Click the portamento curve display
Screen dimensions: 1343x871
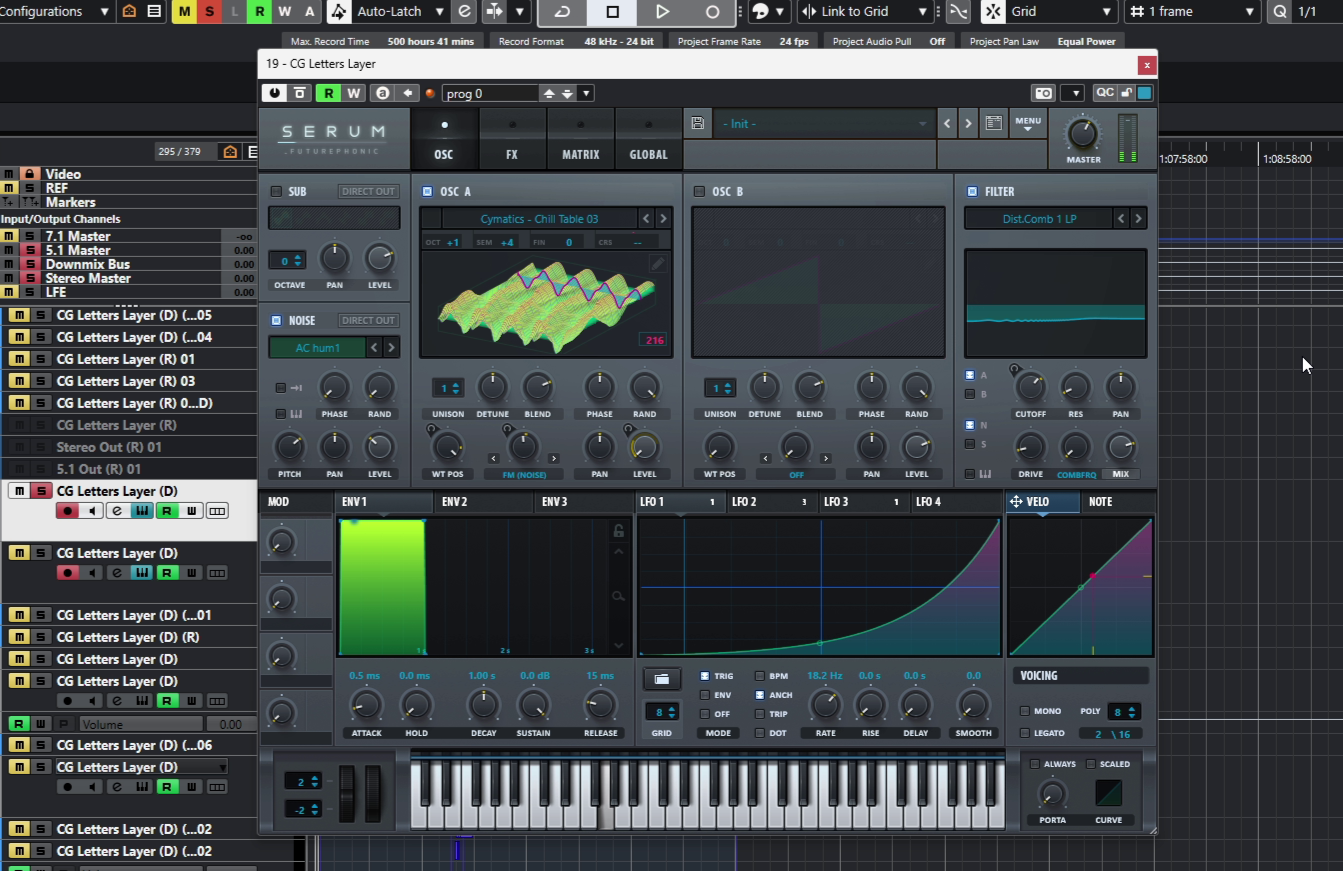(1108, 794)
